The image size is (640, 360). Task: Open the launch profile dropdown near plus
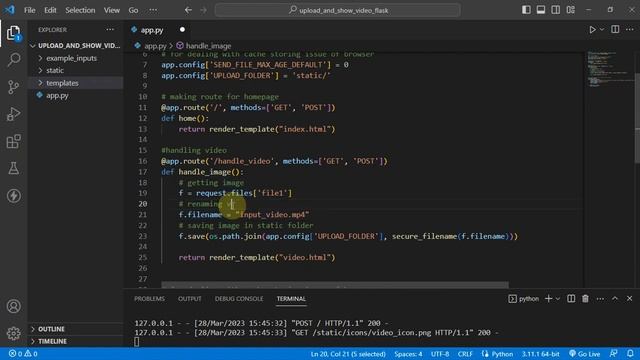click(x=558, y=299)
